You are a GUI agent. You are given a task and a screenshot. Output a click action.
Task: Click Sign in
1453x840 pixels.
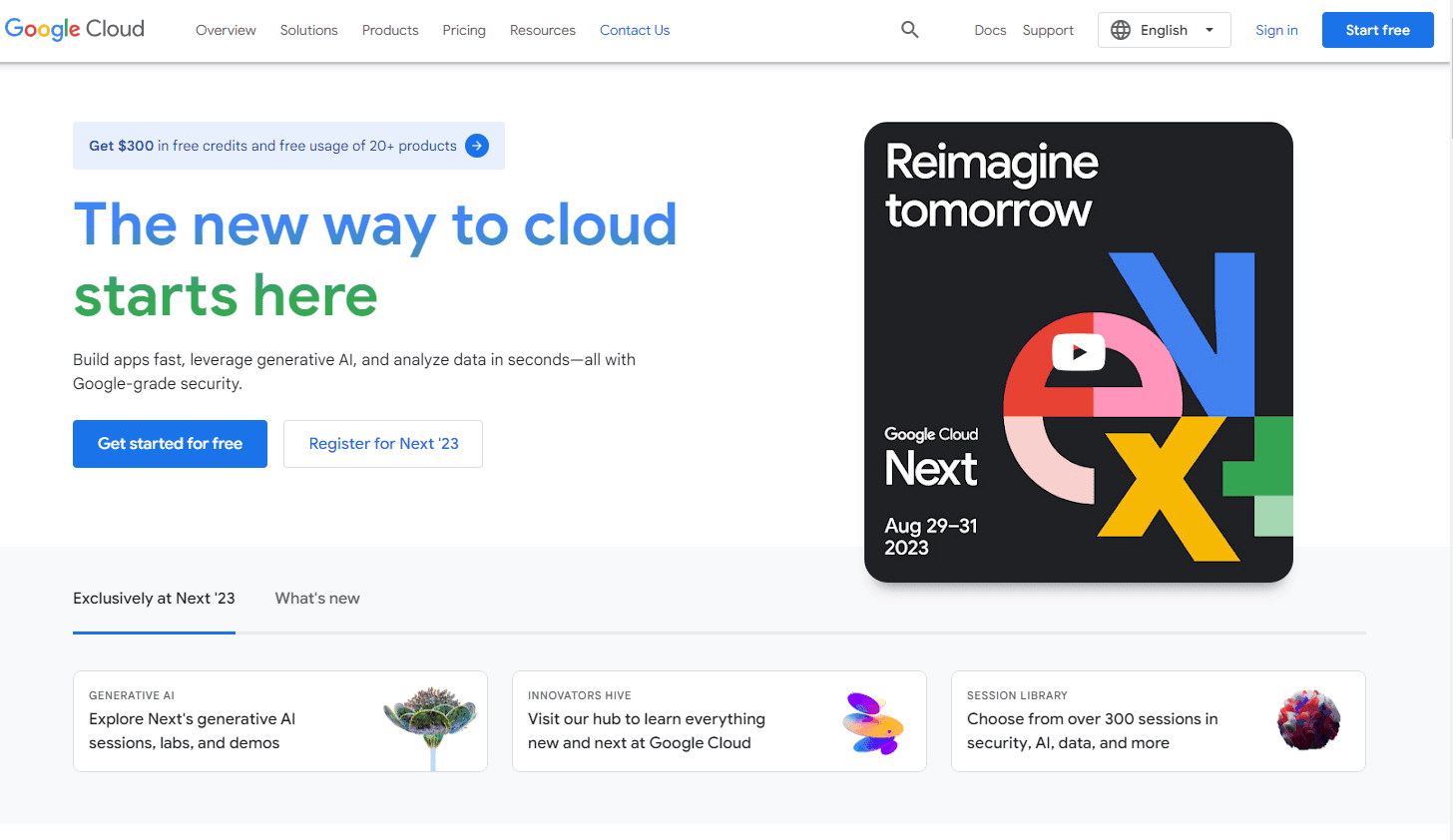click(1276, 30)
